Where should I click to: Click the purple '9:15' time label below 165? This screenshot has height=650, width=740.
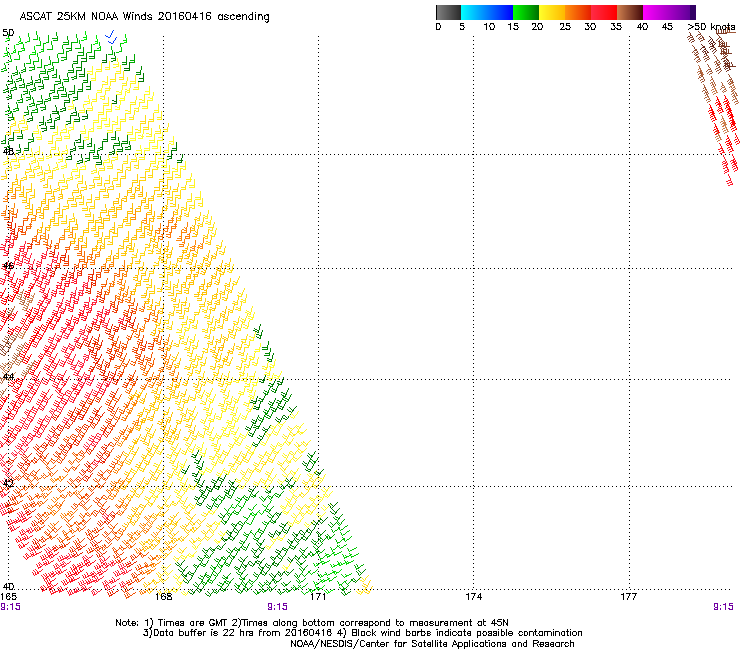pos(10,607)
